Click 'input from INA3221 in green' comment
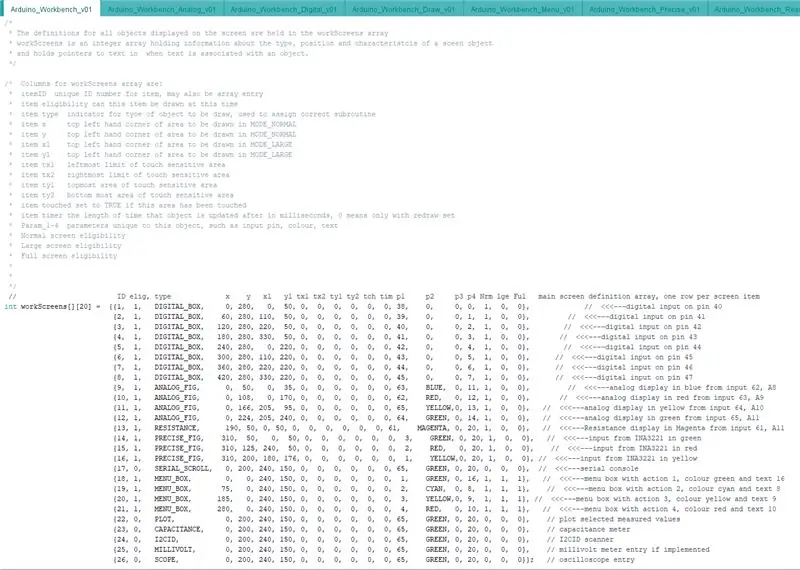 click(x=645, y=438)
